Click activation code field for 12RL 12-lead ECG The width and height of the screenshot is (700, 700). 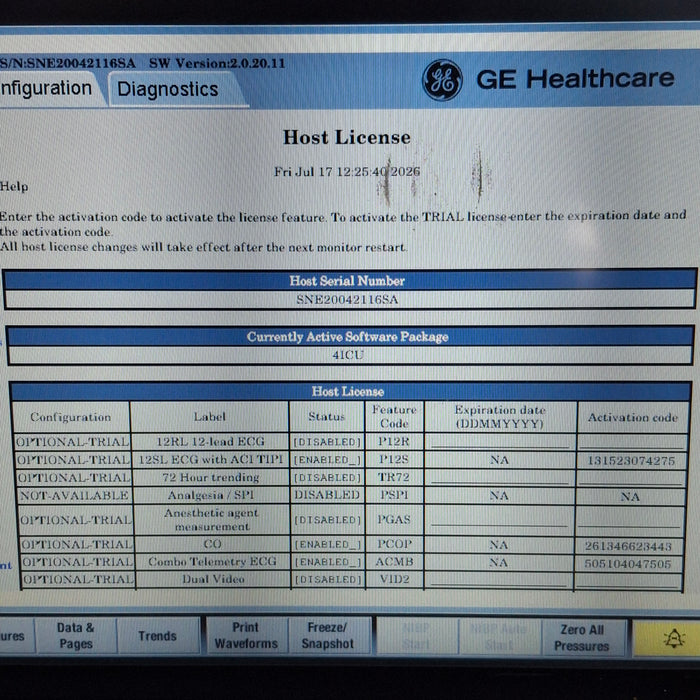(632, 442)
